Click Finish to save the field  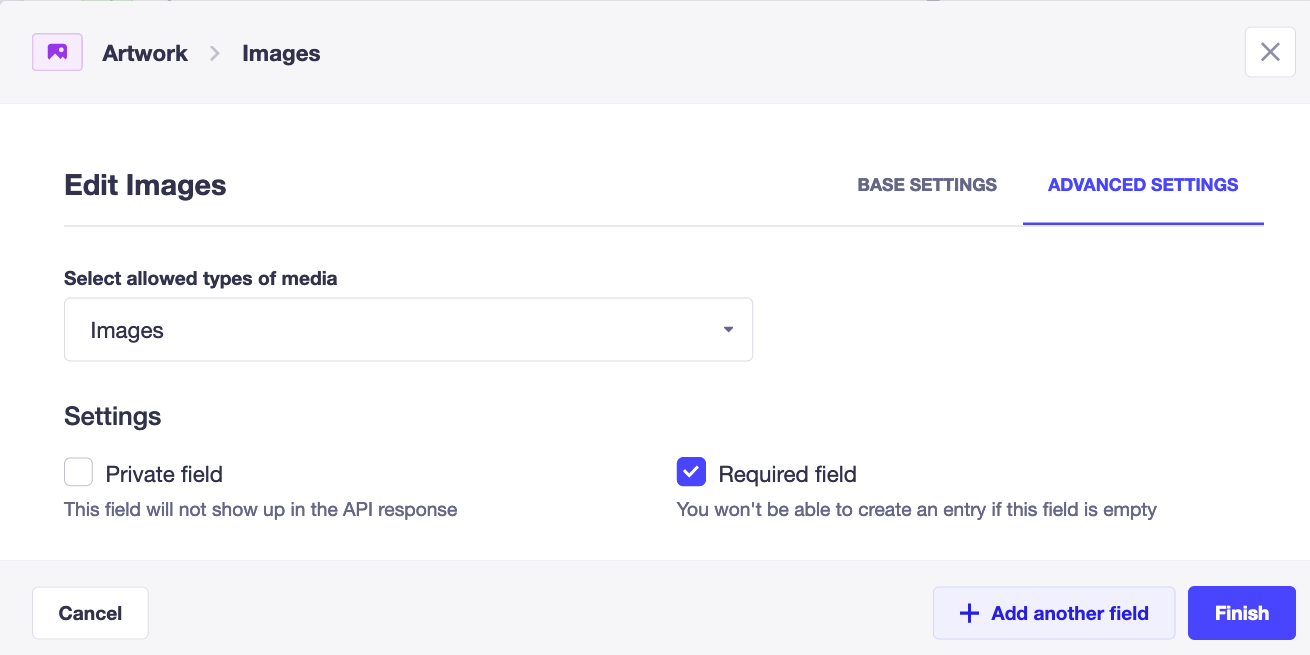pyautogui.click(x=1241, y=613)
